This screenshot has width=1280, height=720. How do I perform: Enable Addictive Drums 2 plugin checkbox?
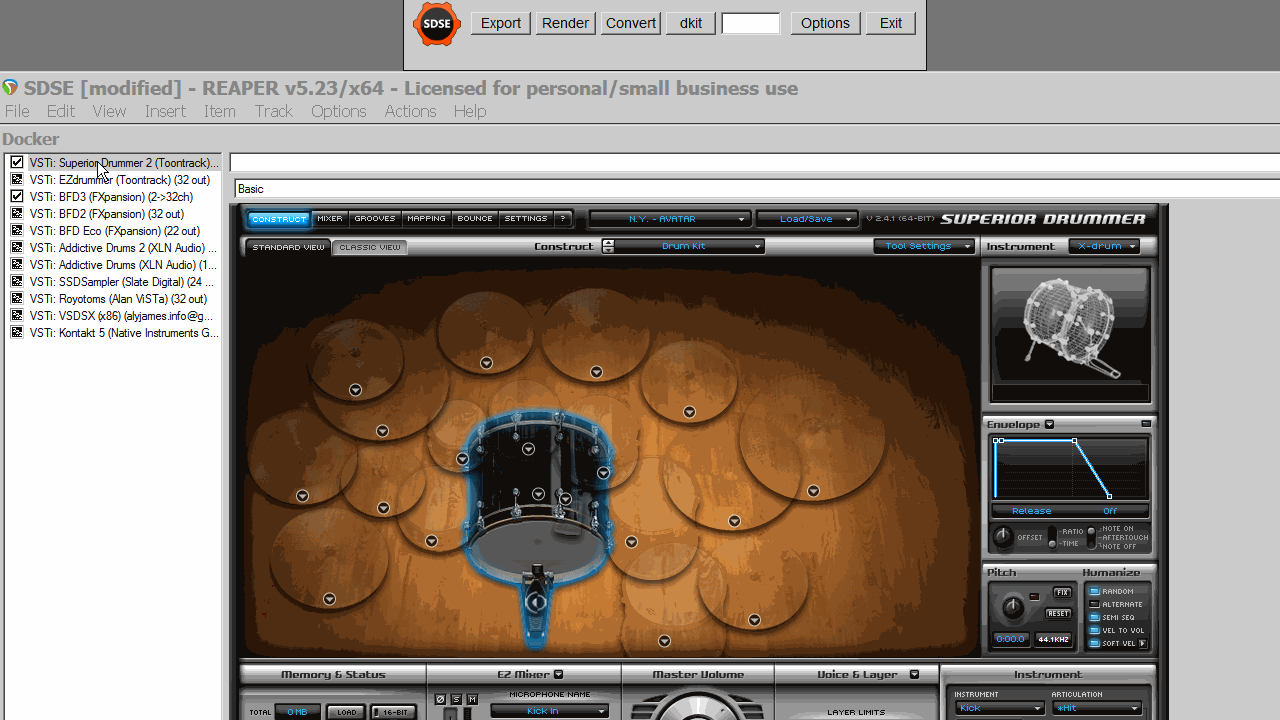pyautogui.click(x=17, y=248)
